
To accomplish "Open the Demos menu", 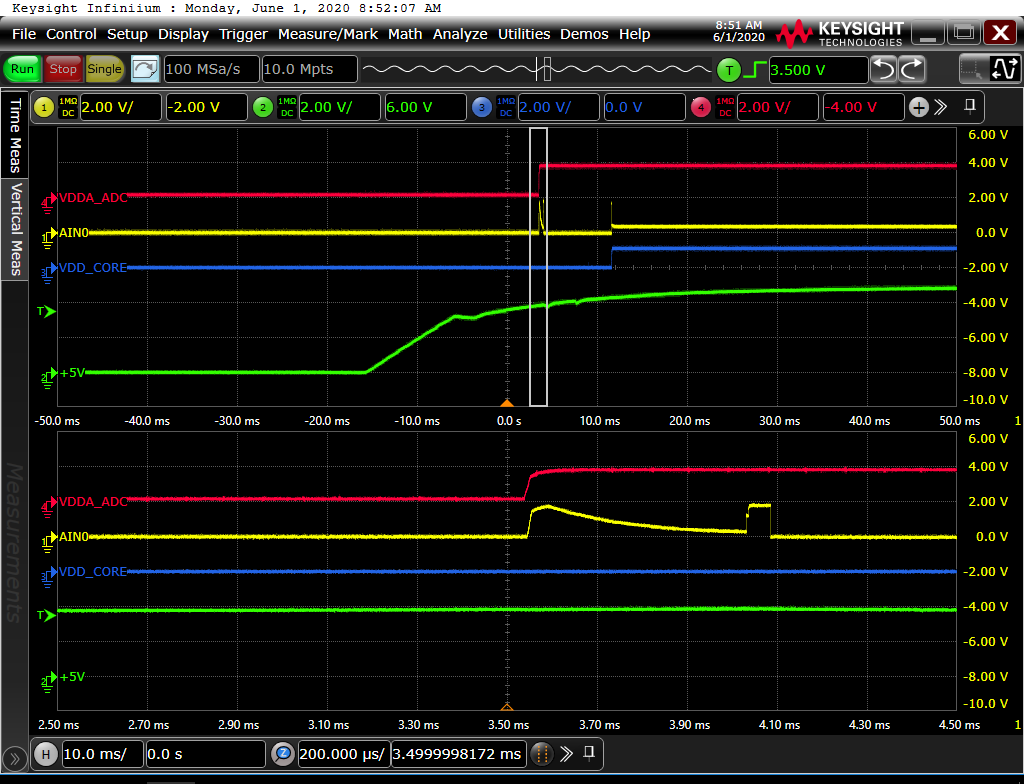I will point(584,34).
